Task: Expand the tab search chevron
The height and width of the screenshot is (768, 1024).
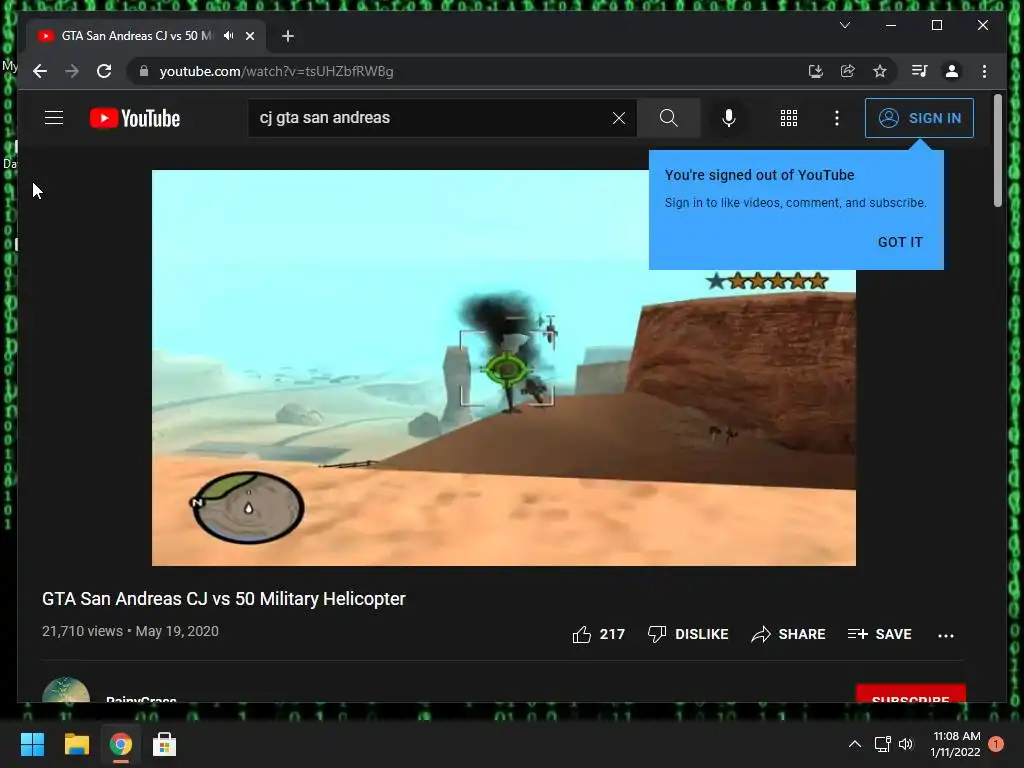Action: click(x=844, y=25)
